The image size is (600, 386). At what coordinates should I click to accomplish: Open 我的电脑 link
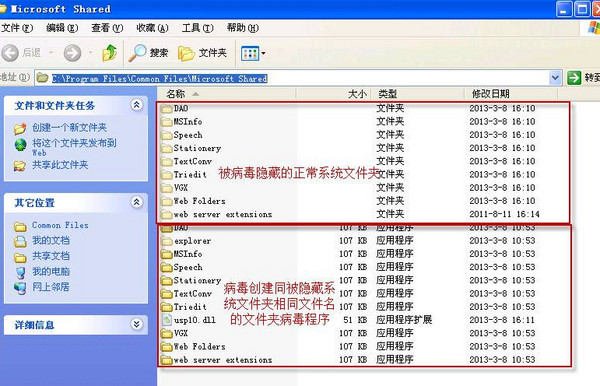tap(51, 271)
